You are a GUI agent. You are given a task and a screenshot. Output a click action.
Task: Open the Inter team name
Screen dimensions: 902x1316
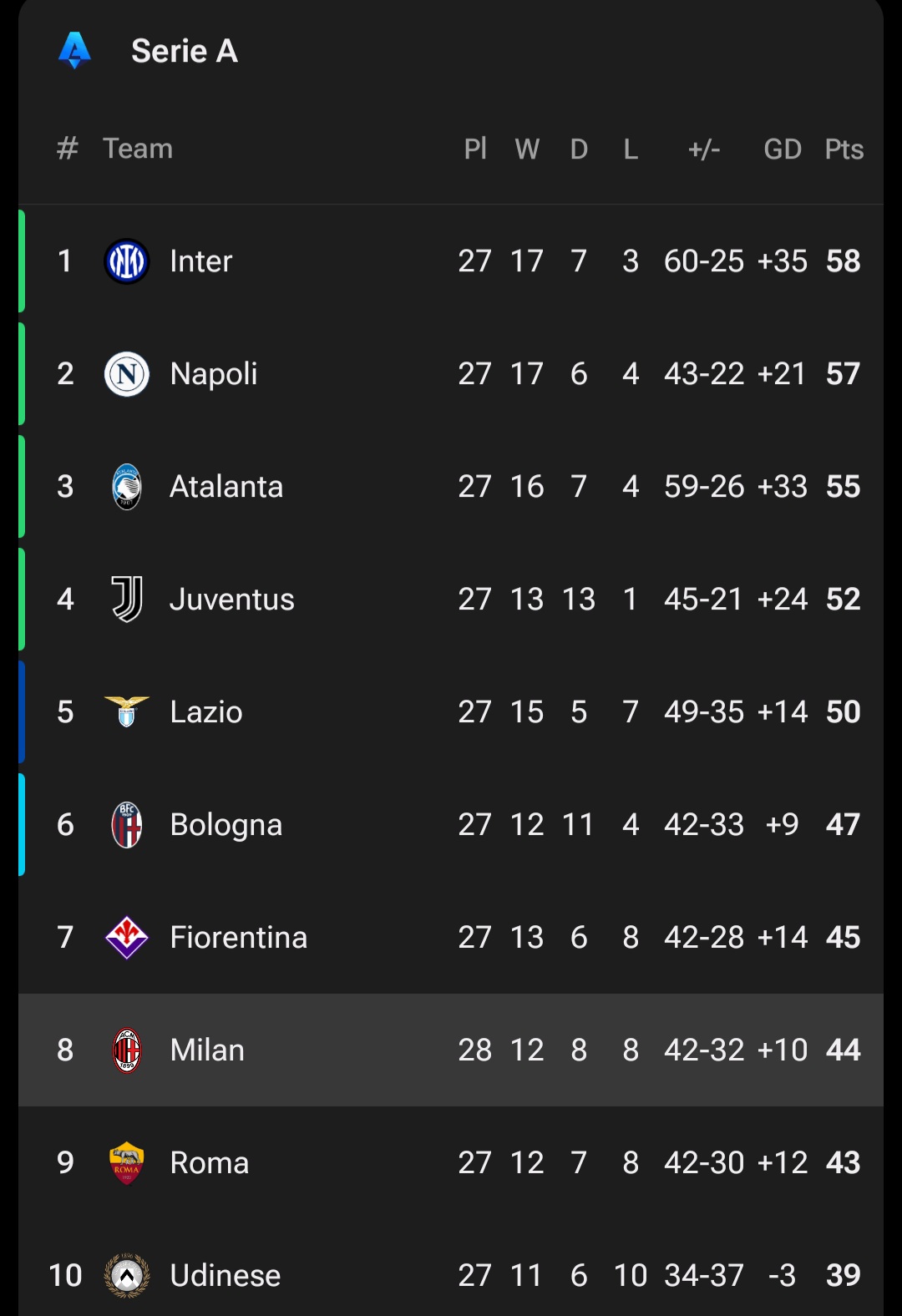[201, 261]
